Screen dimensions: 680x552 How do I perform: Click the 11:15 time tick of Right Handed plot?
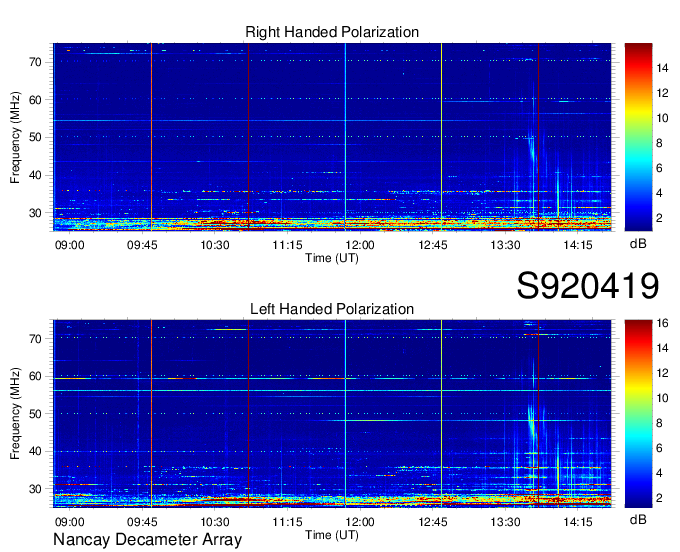(288, 245)
